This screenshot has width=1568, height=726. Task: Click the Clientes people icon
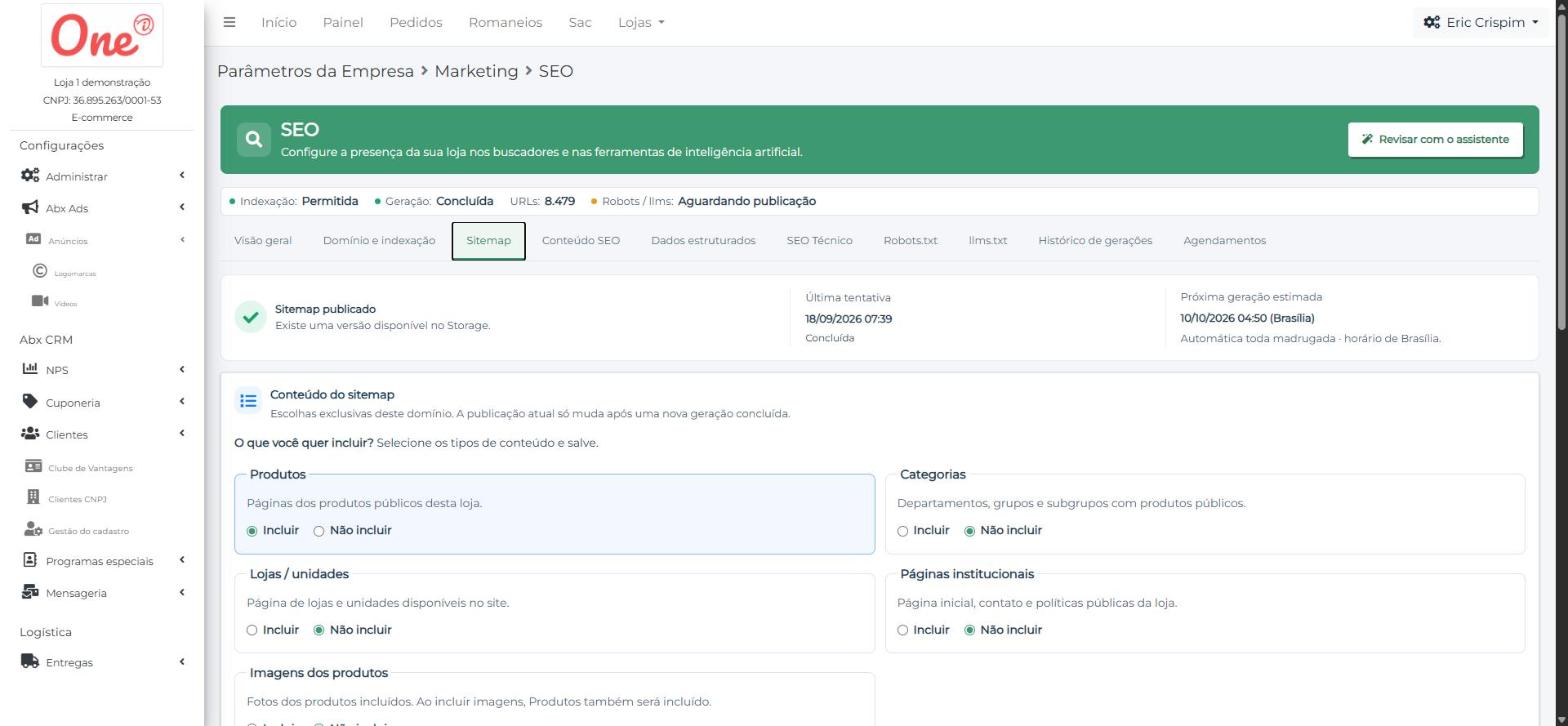click(30, 434)
